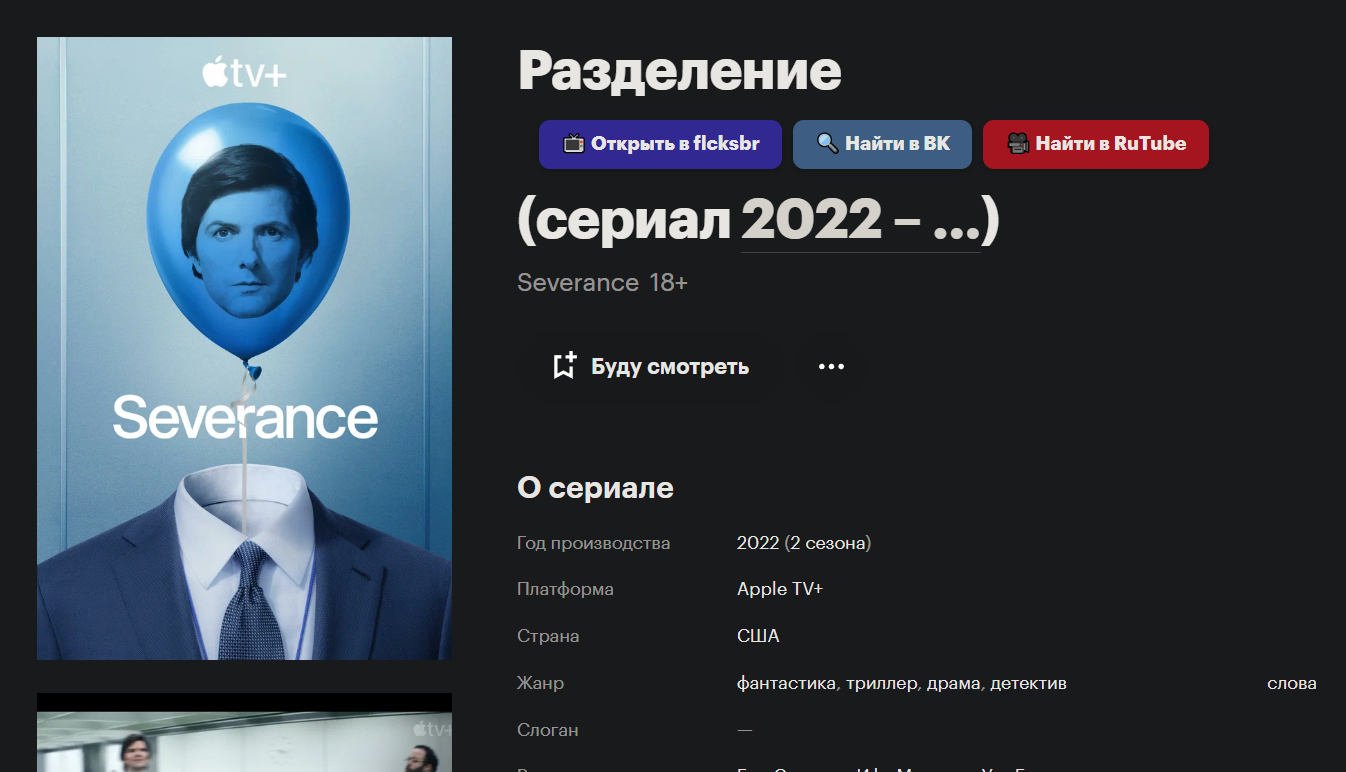Click the Apple TV+ platform link
1346x772 pixels.
(780, 589)
